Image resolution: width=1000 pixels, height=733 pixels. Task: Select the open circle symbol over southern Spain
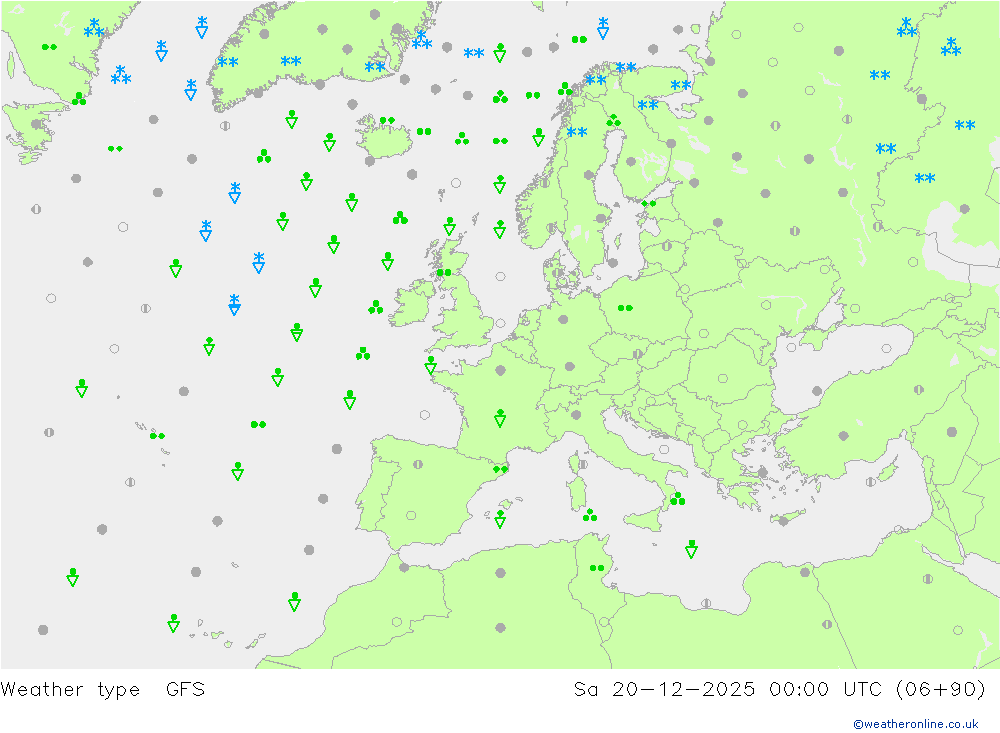(x=411, y=515)
